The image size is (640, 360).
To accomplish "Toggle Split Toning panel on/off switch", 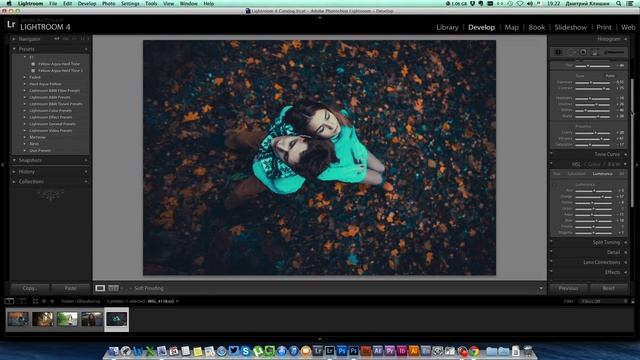I will click(x=551, y=242).
